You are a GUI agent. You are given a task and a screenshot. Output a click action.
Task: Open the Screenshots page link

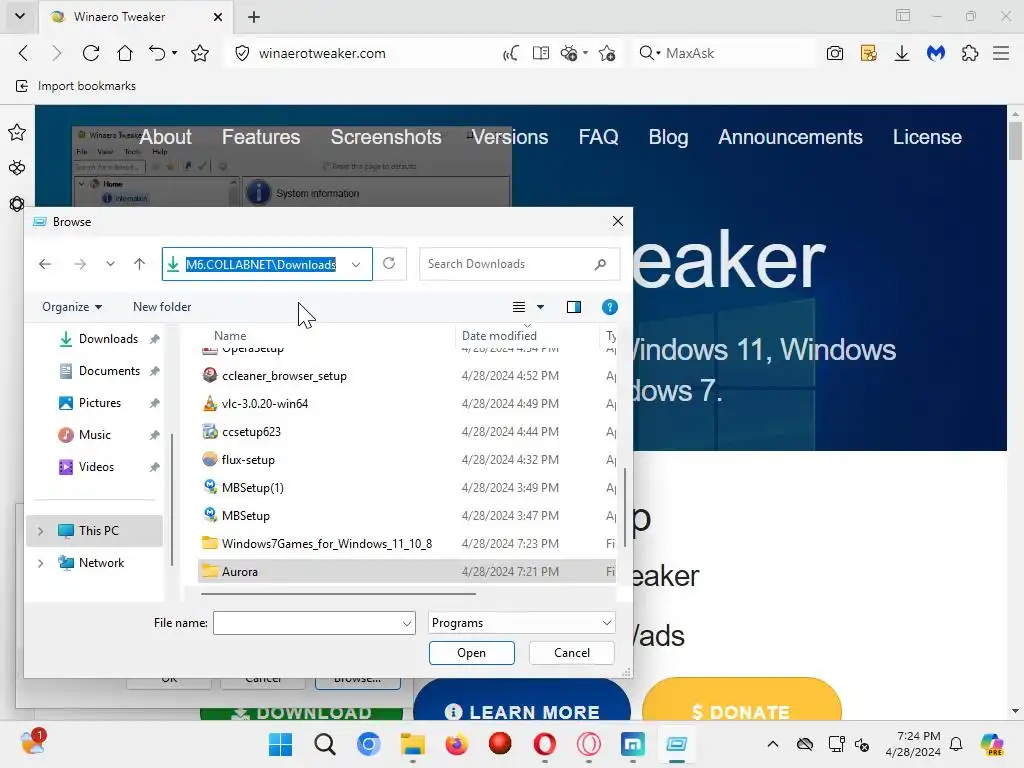[x=386, y=137]
